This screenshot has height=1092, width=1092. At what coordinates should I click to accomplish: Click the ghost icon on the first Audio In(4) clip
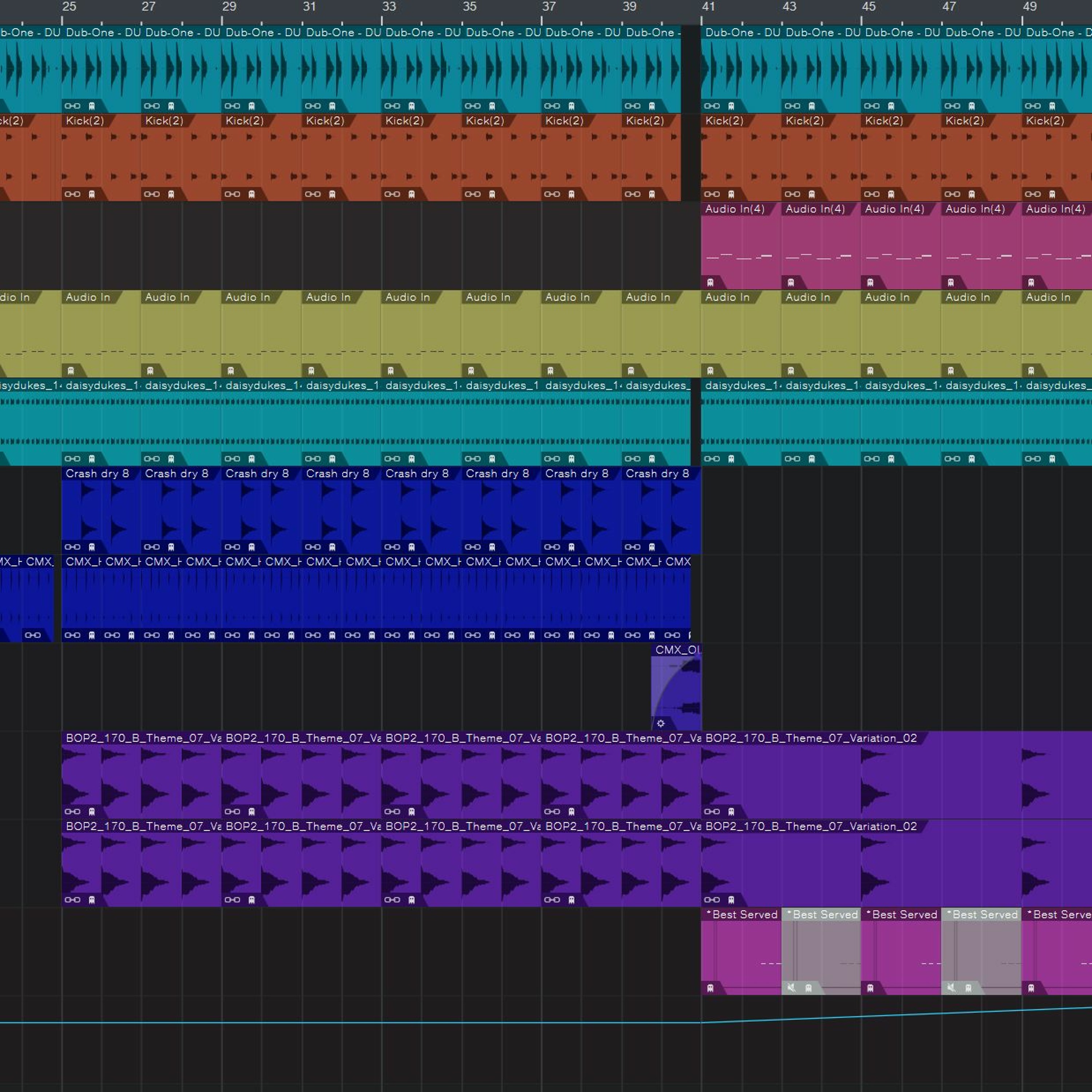(711, 282)
